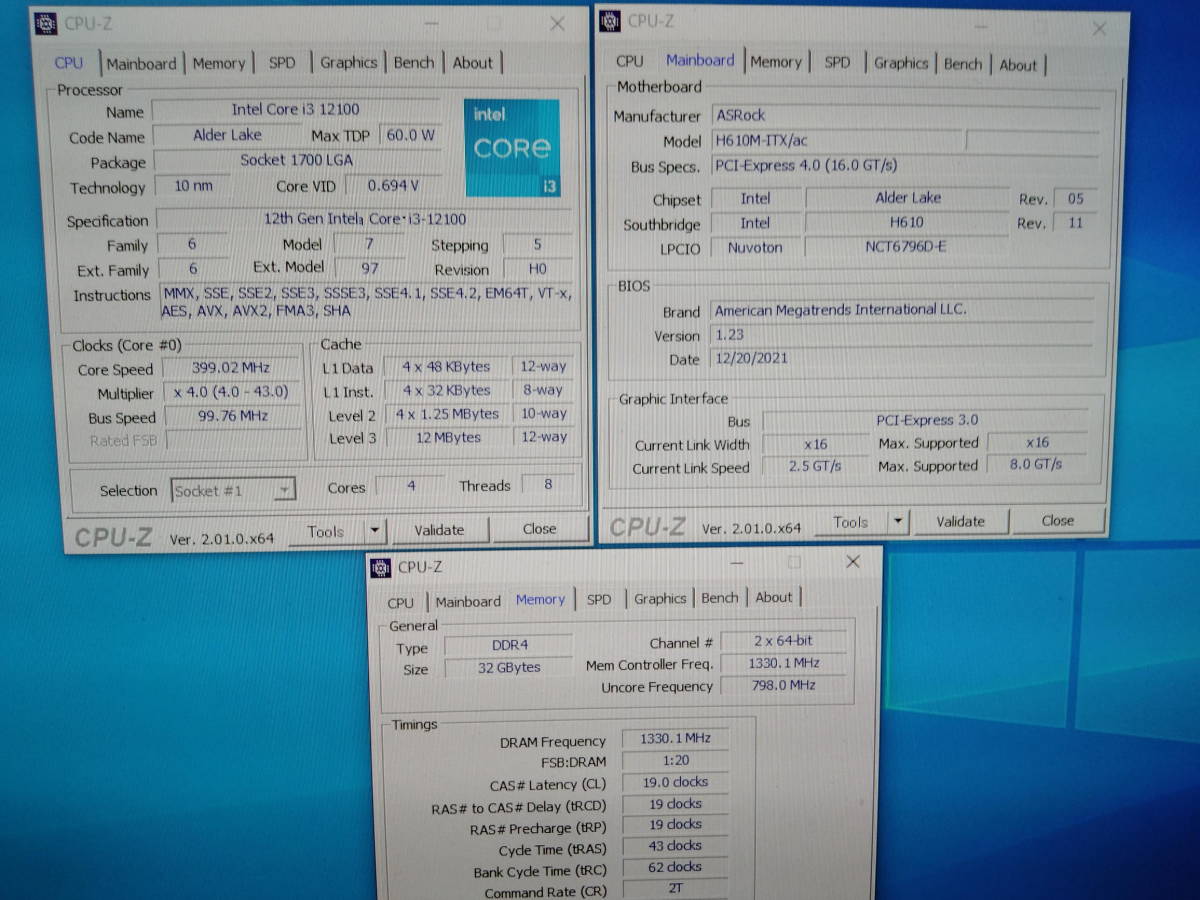Click Multiplier value 'x 4.0 (4.0 - 43.0)'
Viewport: 1200px width, 900px height.
point(230,391)
